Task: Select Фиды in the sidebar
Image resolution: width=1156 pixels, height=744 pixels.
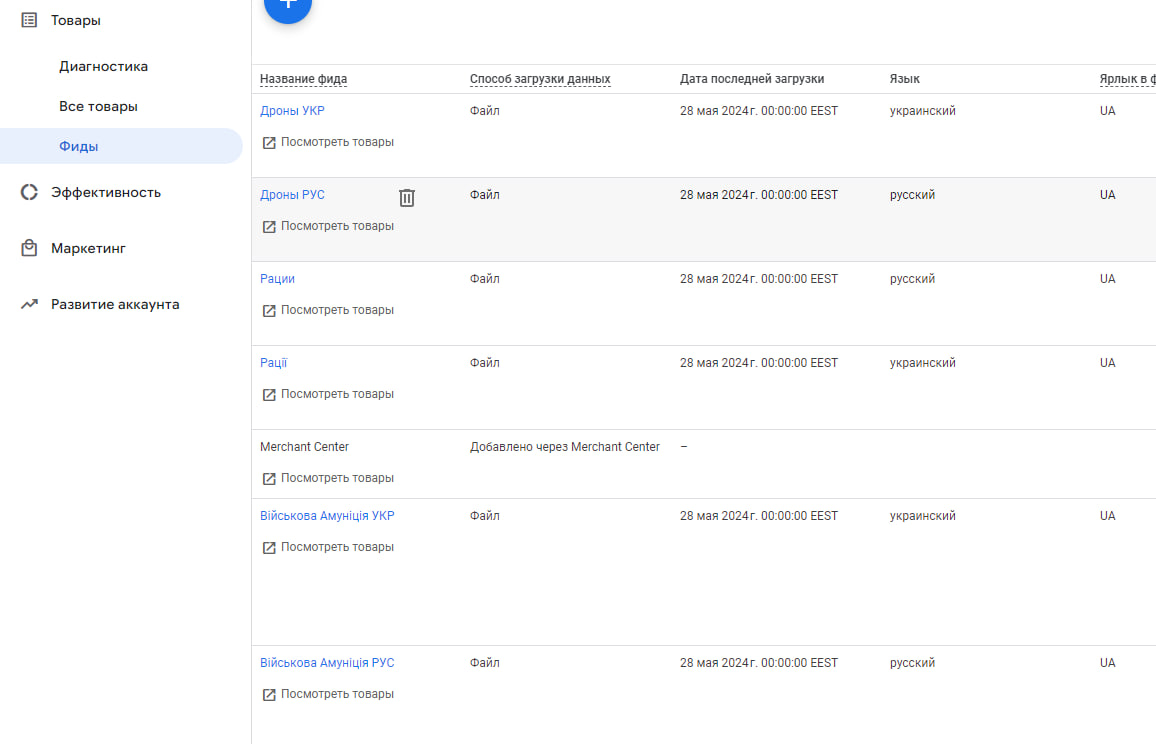Action: tap(78, 146)
